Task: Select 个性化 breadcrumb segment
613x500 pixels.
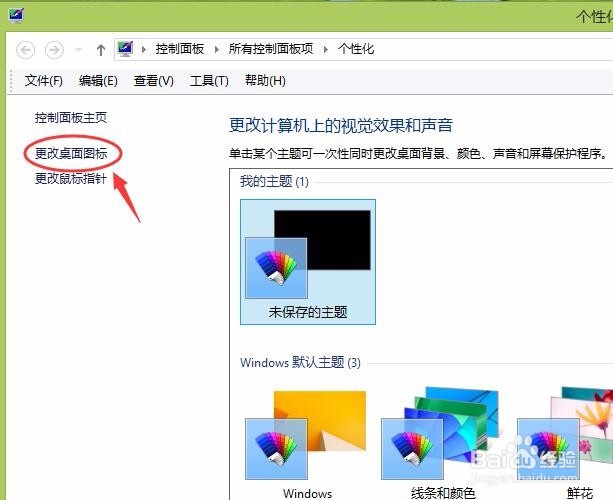Action: pyautogui.click(x=356, y=49)
